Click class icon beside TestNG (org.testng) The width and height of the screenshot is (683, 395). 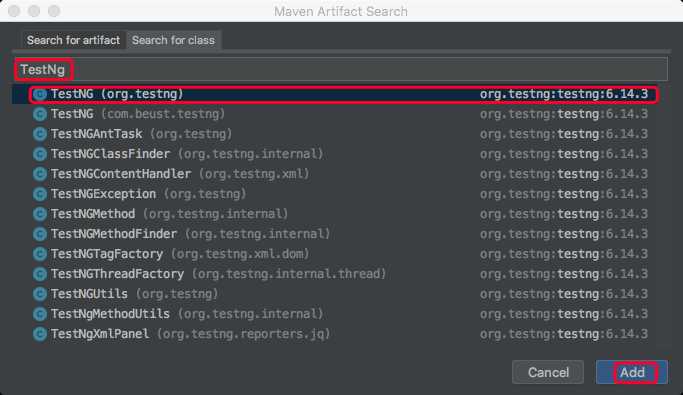coord(40,94)
